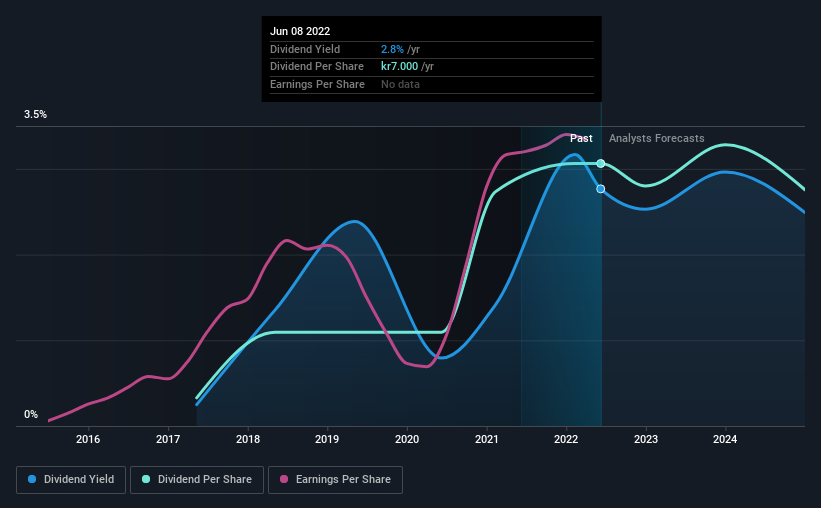Screen dimensions: 821x508
Task: Click the Jun 08 2022 tooltip date
Action: pyautogui.click(x=300, y=31)
